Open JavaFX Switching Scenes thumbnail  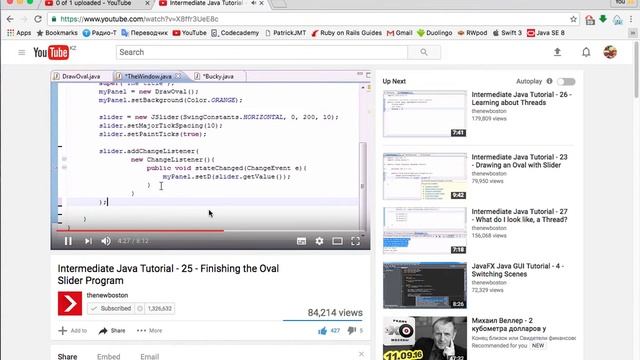(x=424, y=285)
